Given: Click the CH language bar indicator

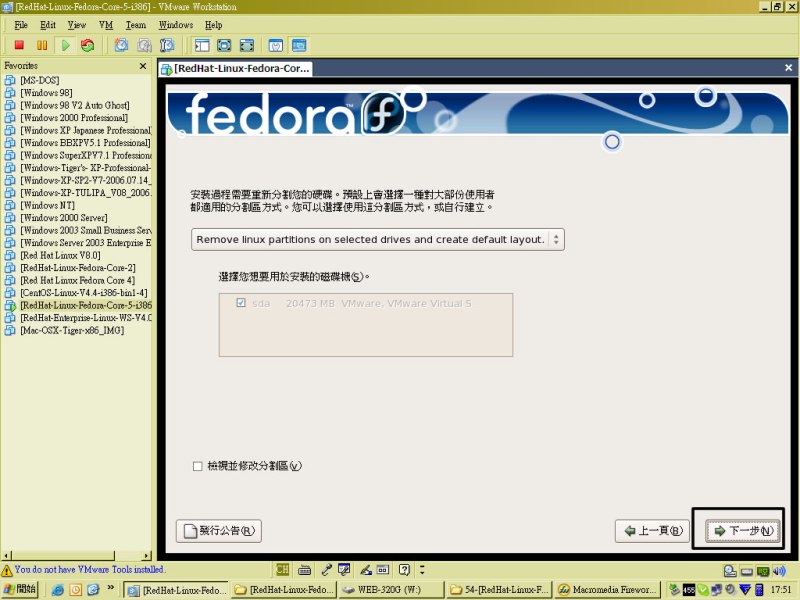Looking at the screenshot, I should [282, 569].
